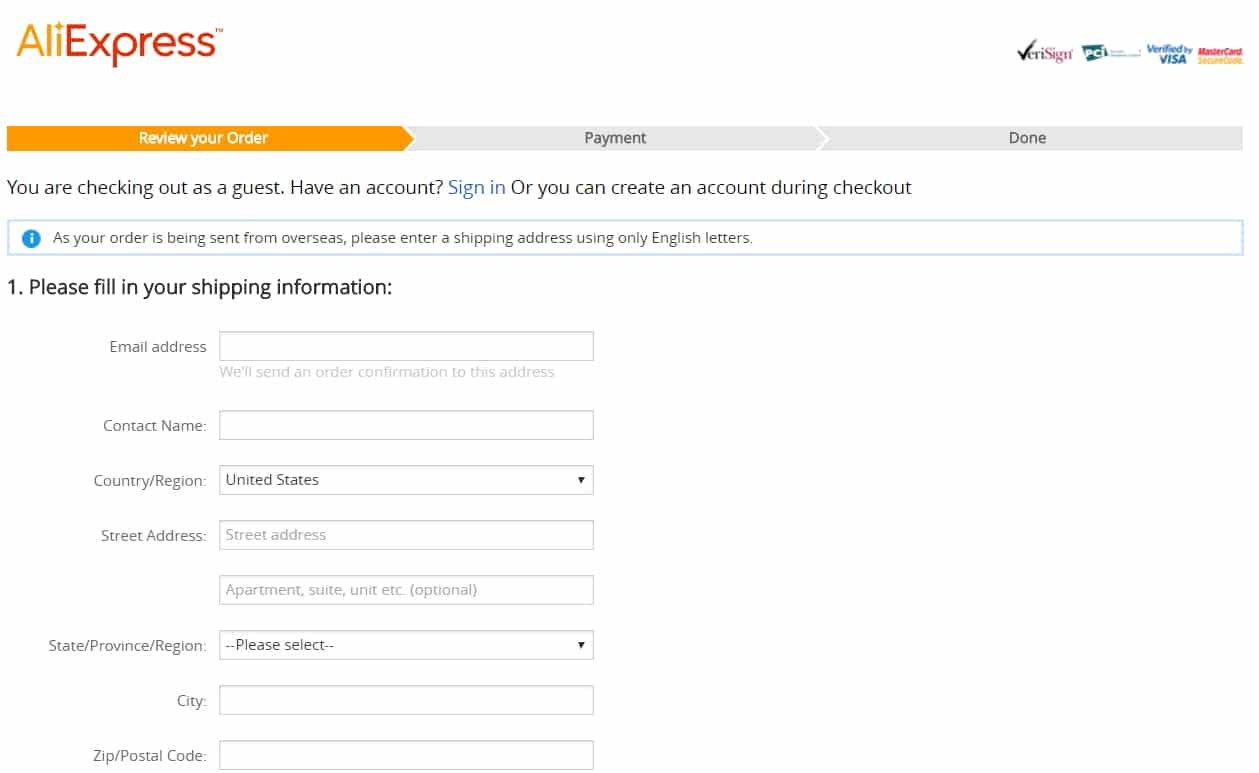1259x773 pixels.
Task: Select the Done step
Action: point(1027,138)
